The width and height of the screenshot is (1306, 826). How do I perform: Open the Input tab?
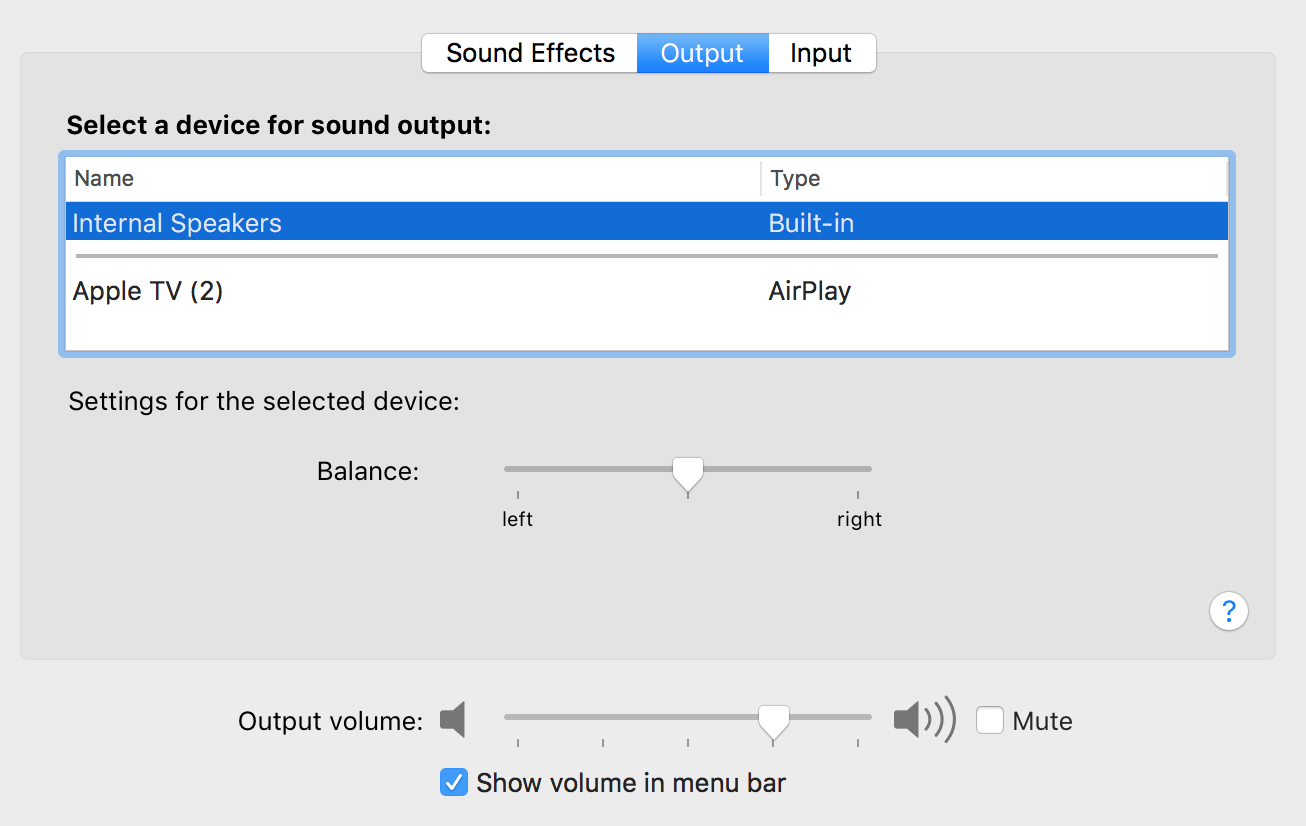pyautogui.click(x=821, y=53)
